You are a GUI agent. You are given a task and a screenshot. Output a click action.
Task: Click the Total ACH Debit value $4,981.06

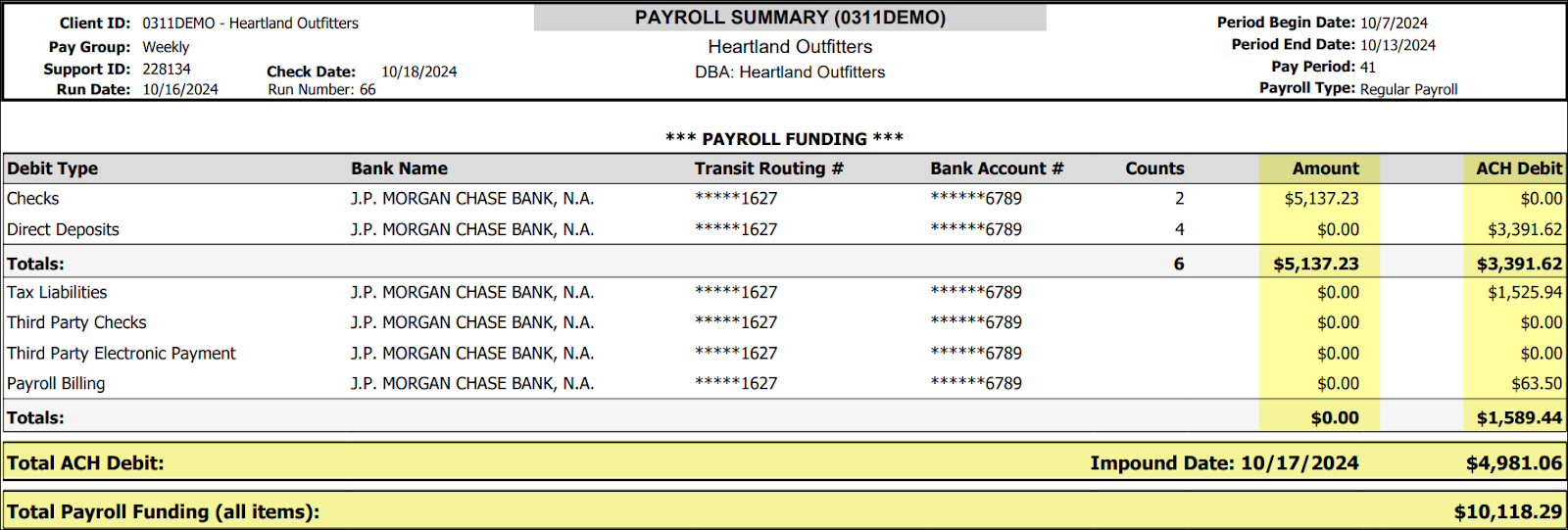click(x=1513, y=463)
